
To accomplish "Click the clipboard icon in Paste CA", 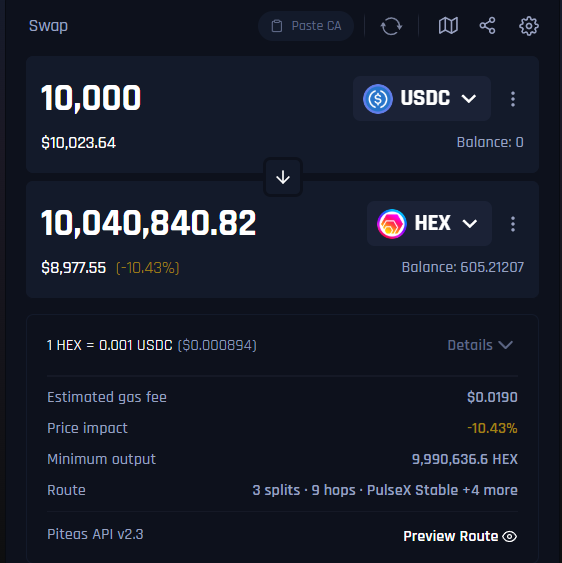I will 277,26.
